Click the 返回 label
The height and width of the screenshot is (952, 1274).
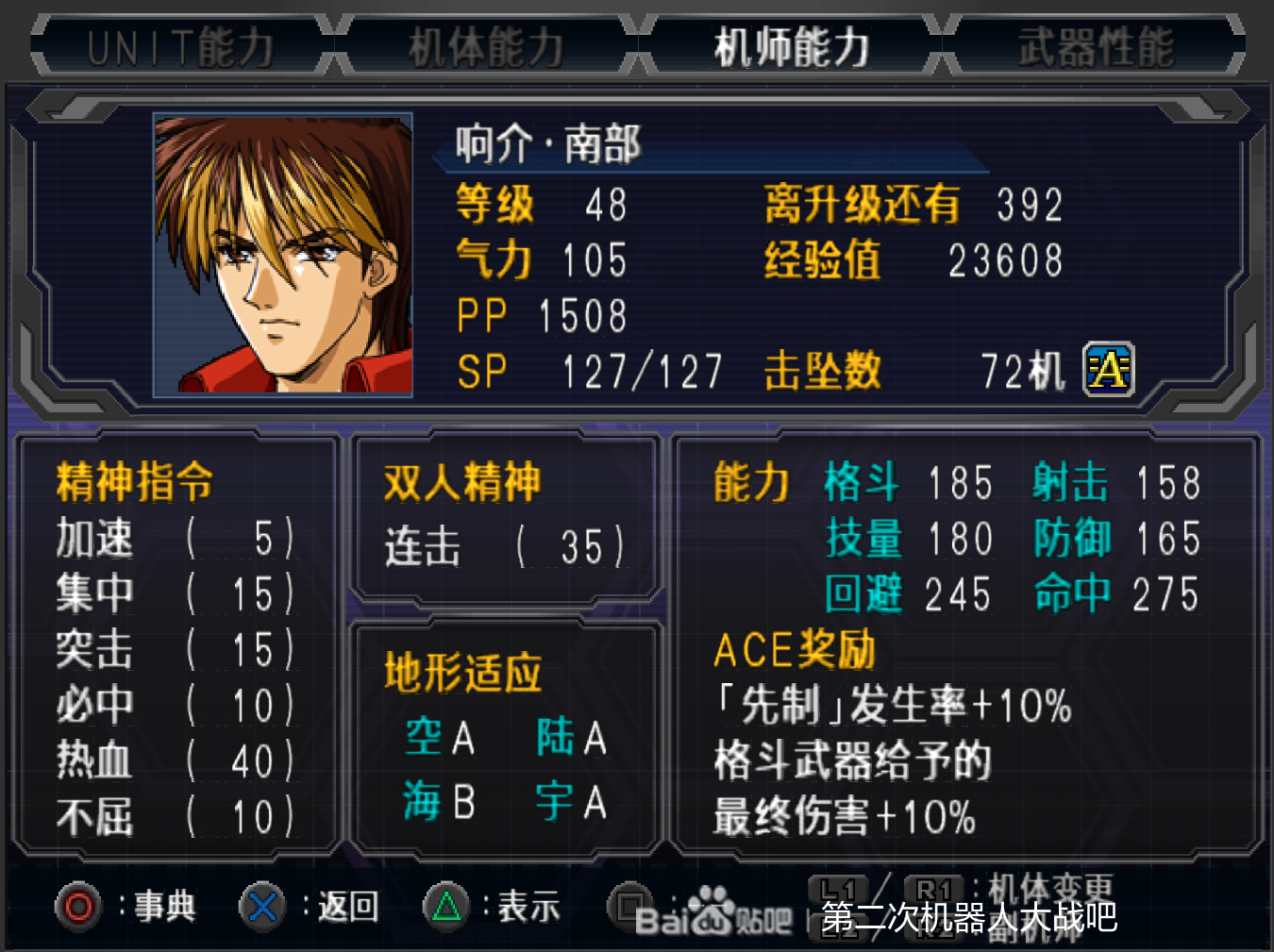tap(348, 907)
